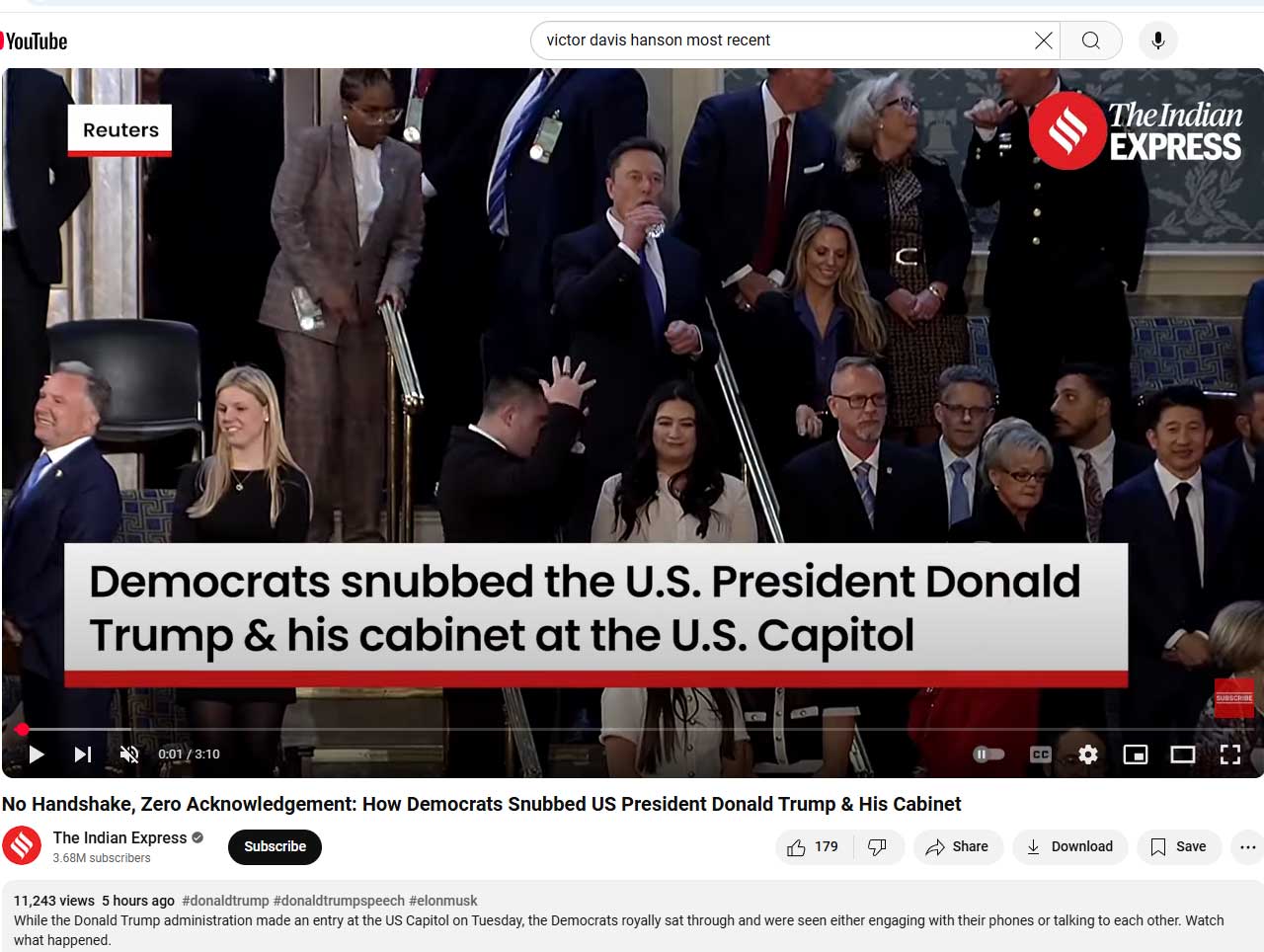Play the video
1264x952 pixels.
[37, 754]
